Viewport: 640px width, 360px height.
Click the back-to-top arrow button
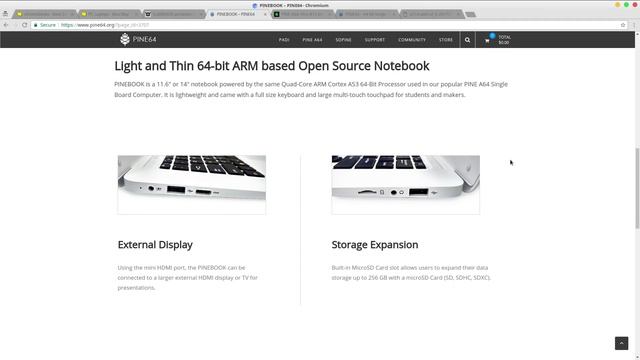pyautogui.click(x=621, y=343)
